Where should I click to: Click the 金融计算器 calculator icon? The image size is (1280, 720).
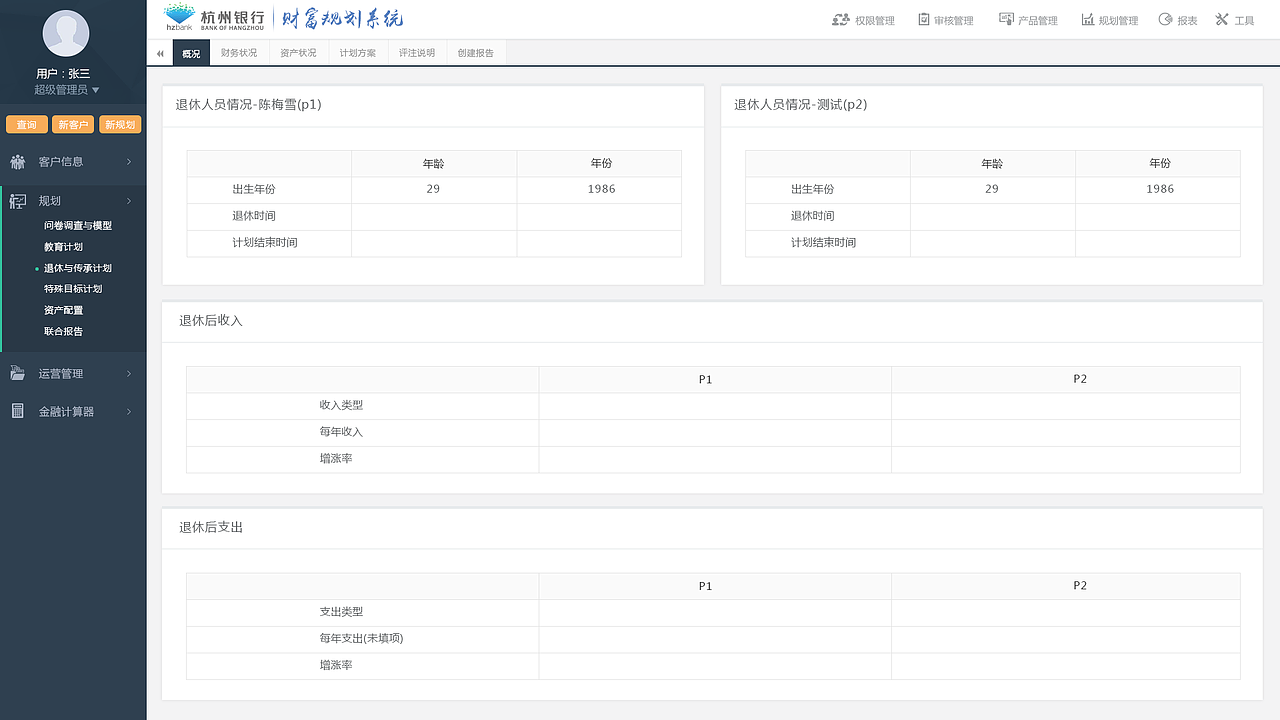pos(18,411)
